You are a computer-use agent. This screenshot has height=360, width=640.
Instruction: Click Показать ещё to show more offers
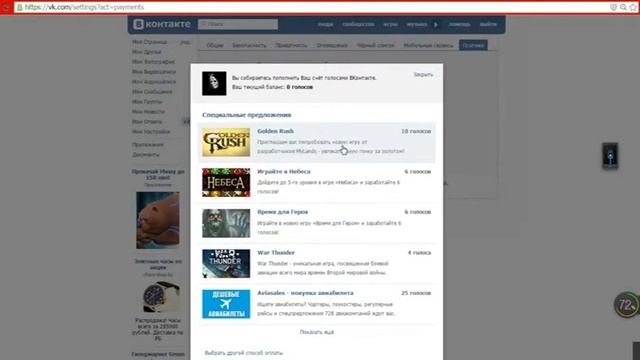(x=317, y=332)
